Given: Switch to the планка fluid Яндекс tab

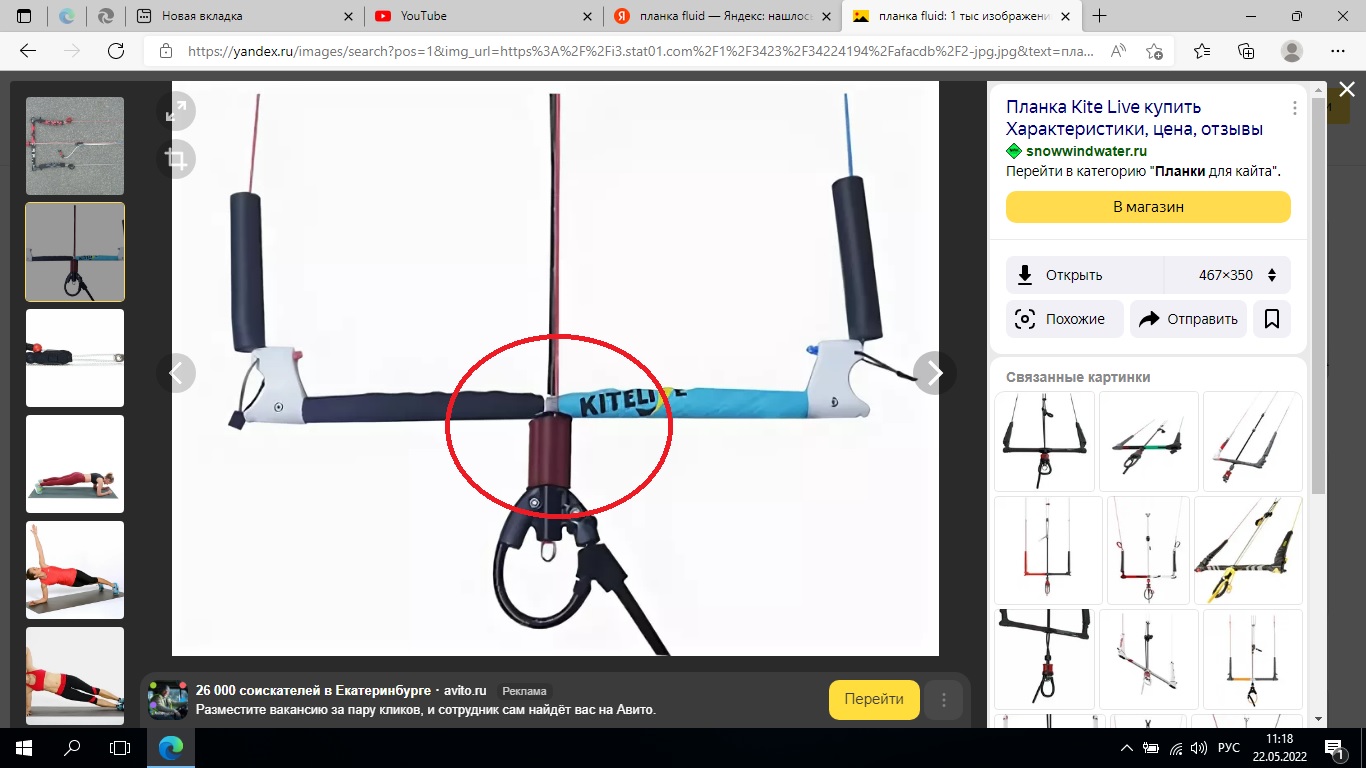Looking at the screenshot, I should 723,16.
